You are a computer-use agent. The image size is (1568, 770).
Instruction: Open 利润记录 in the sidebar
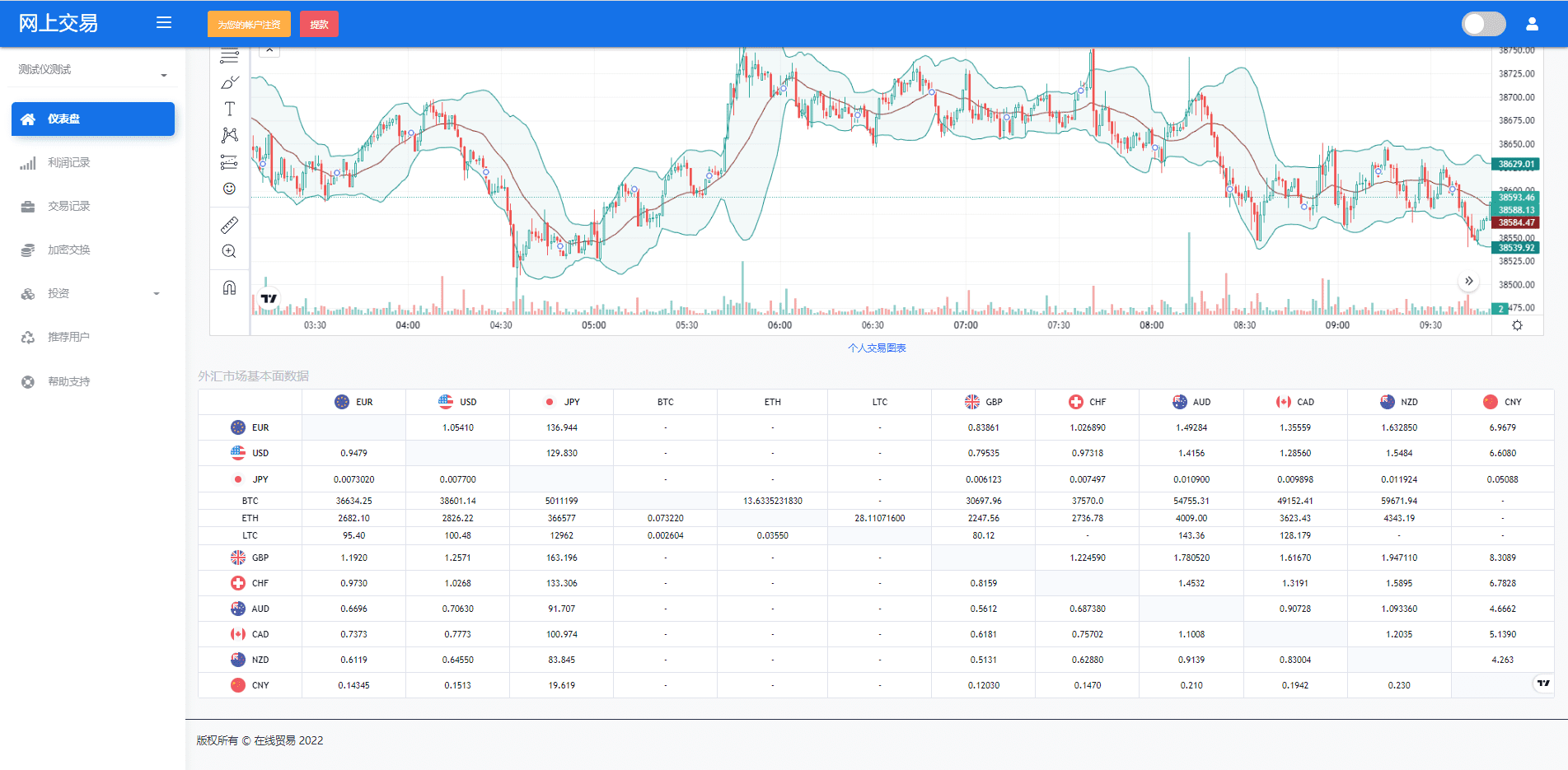coord(69,163)
